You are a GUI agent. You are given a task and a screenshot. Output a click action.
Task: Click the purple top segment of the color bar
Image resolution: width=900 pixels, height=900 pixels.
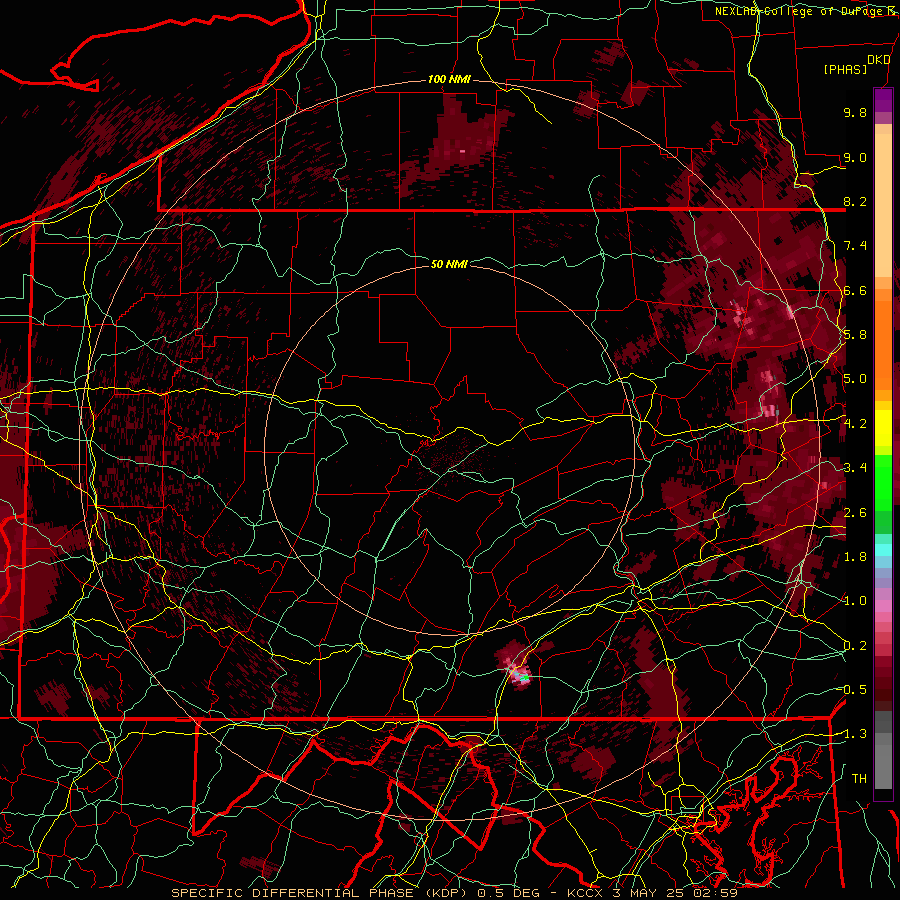coord(883,100)
